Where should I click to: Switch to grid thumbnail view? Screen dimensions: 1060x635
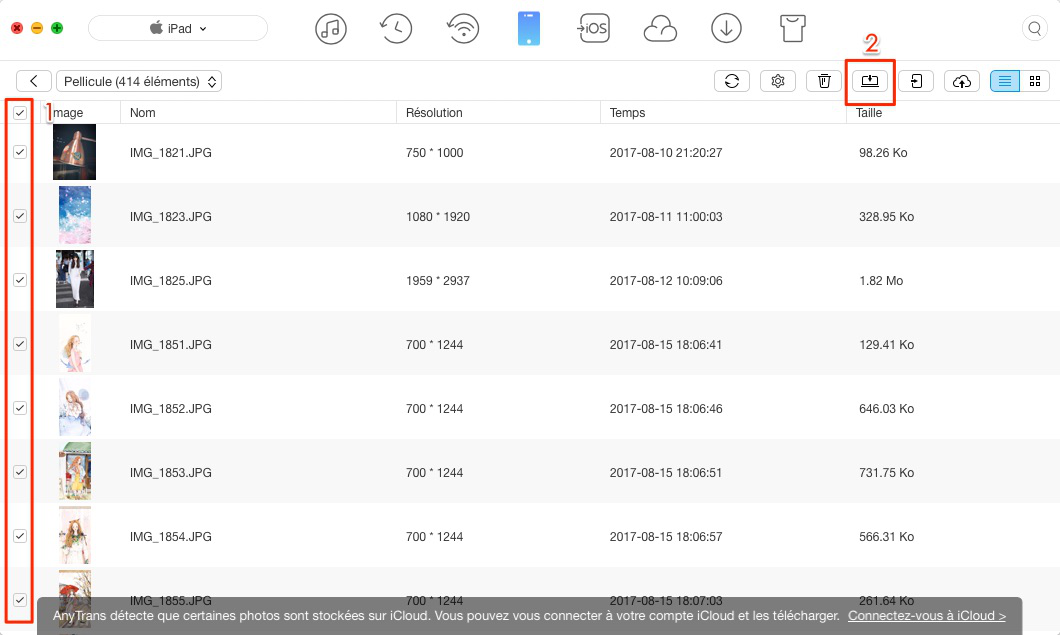(x=1034, y=81)
